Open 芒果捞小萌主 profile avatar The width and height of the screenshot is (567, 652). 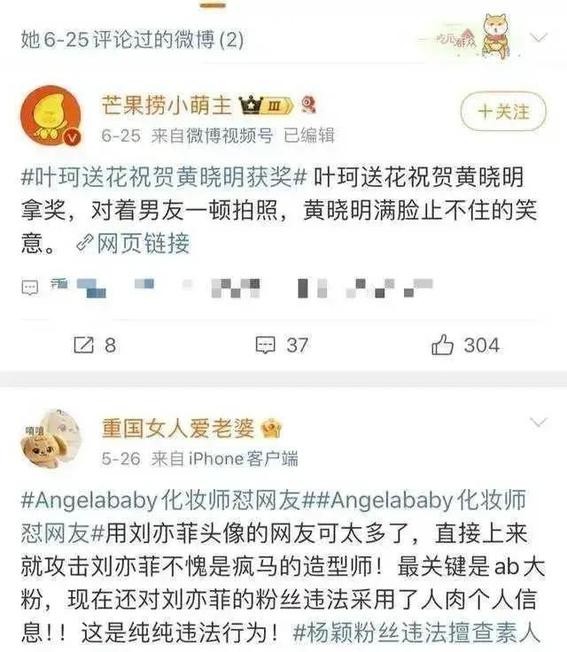coord(51,116)
